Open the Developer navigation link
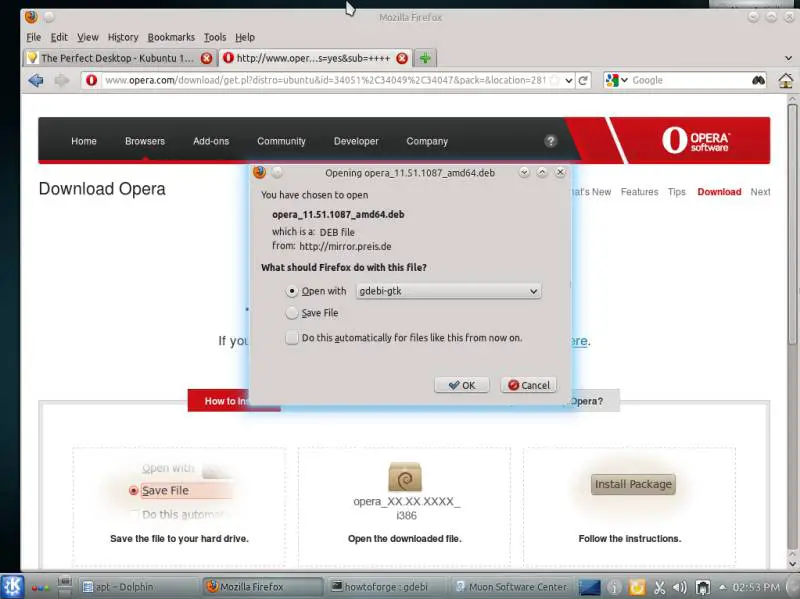Image resolution: width=800 pixels, height=599 pixels. point(356,141)
